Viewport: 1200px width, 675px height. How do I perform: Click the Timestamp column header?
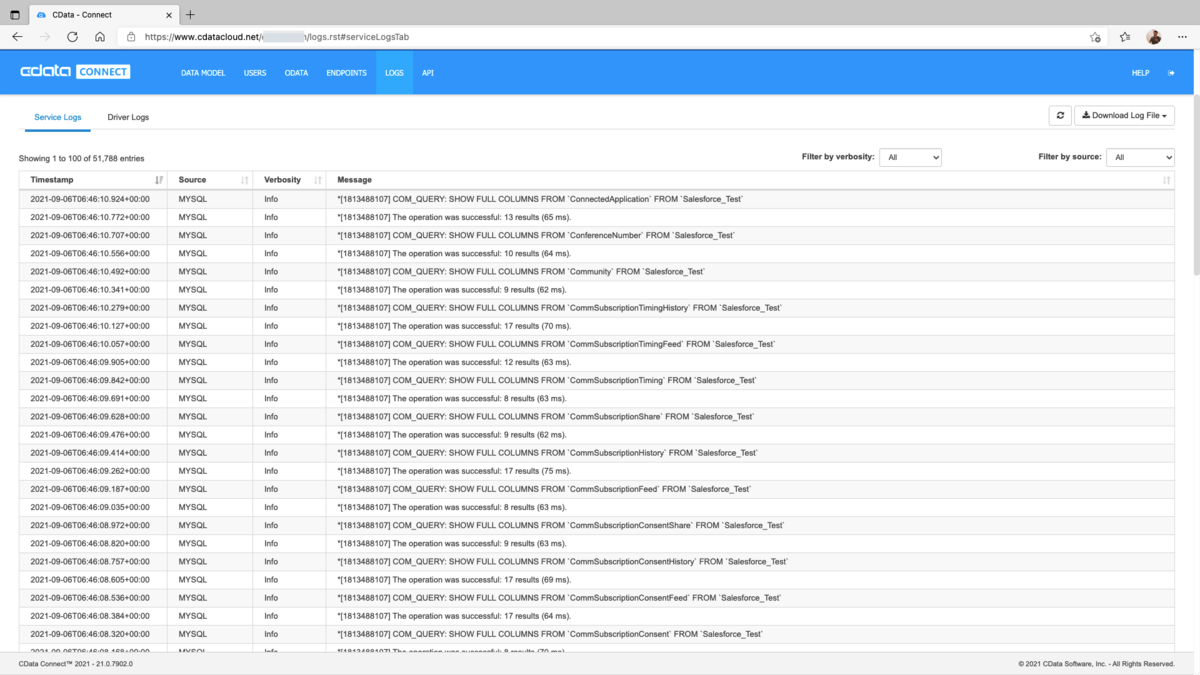point(93,180)
